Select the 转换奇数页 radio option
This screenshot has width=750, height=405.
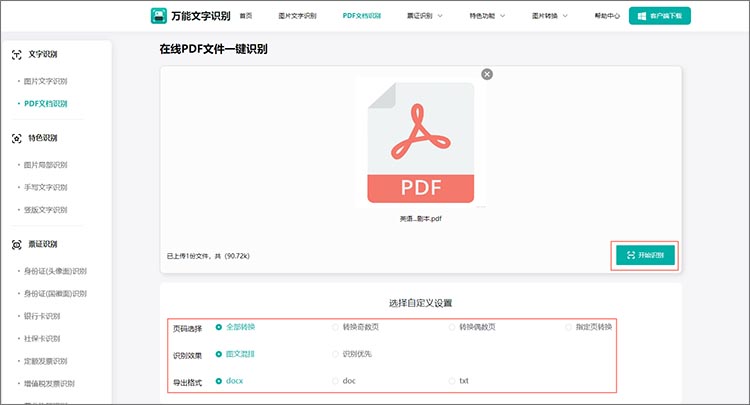tap(336, 327)
